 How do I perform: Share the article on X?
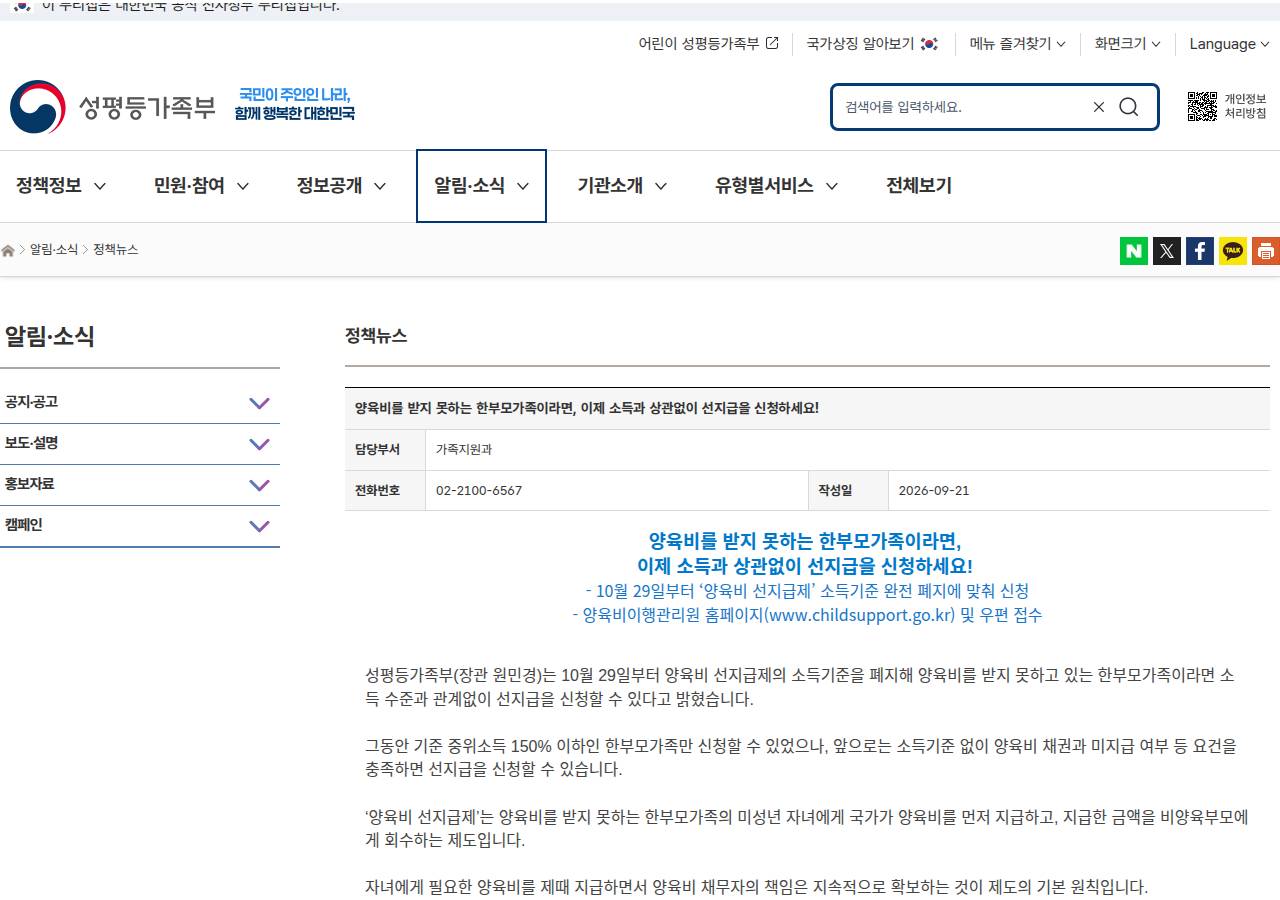1167,251
